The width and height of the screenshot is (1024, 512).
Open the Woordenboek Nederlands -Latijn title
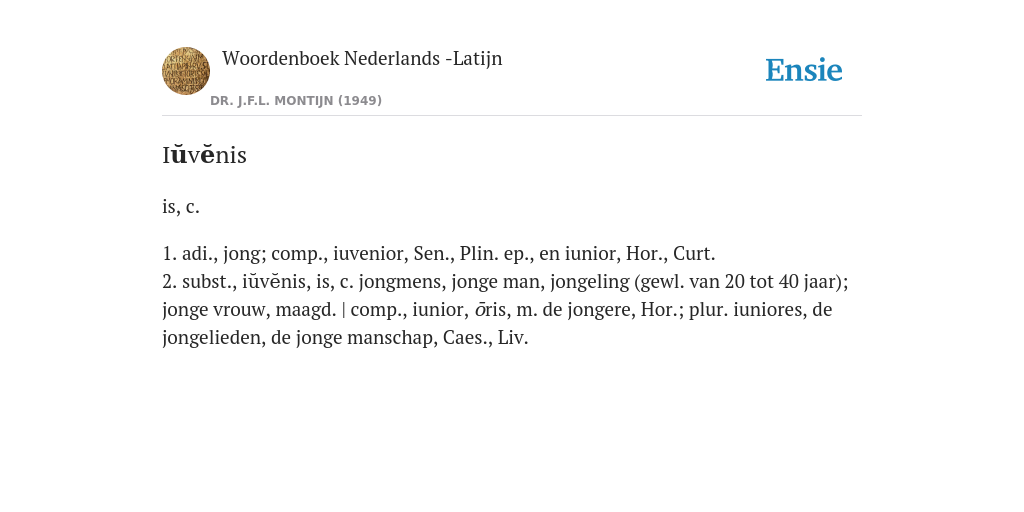[x=362, y=58]
